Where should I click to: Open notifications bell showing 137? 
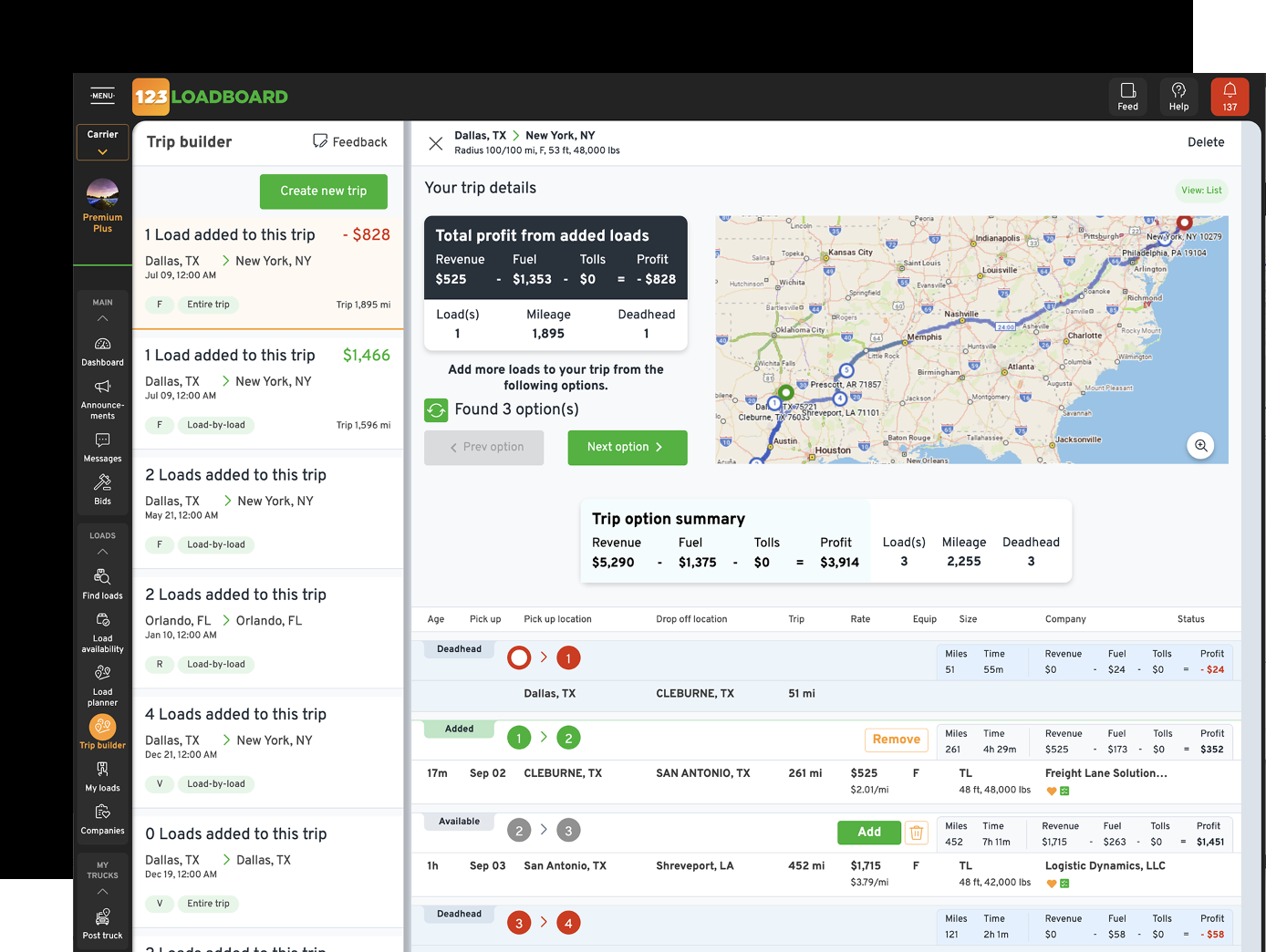point(1230,97)
